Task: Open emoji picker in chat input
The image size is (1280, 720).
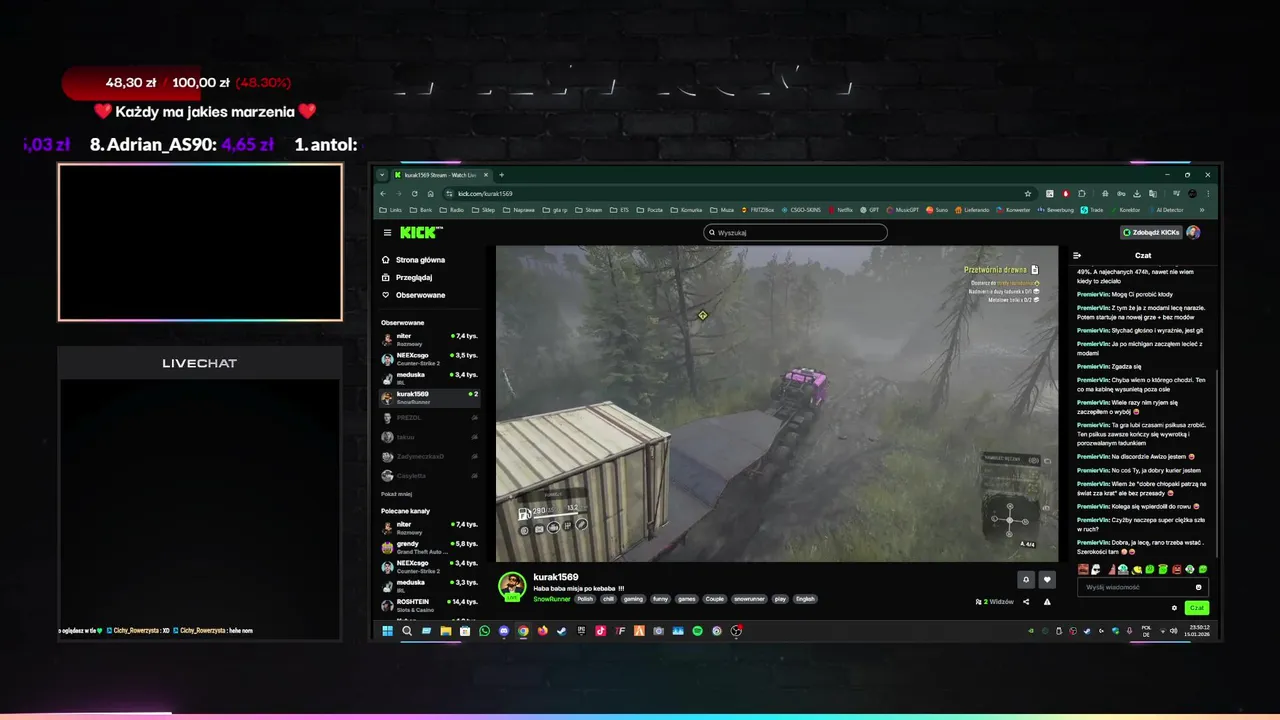Action: 1199,587
